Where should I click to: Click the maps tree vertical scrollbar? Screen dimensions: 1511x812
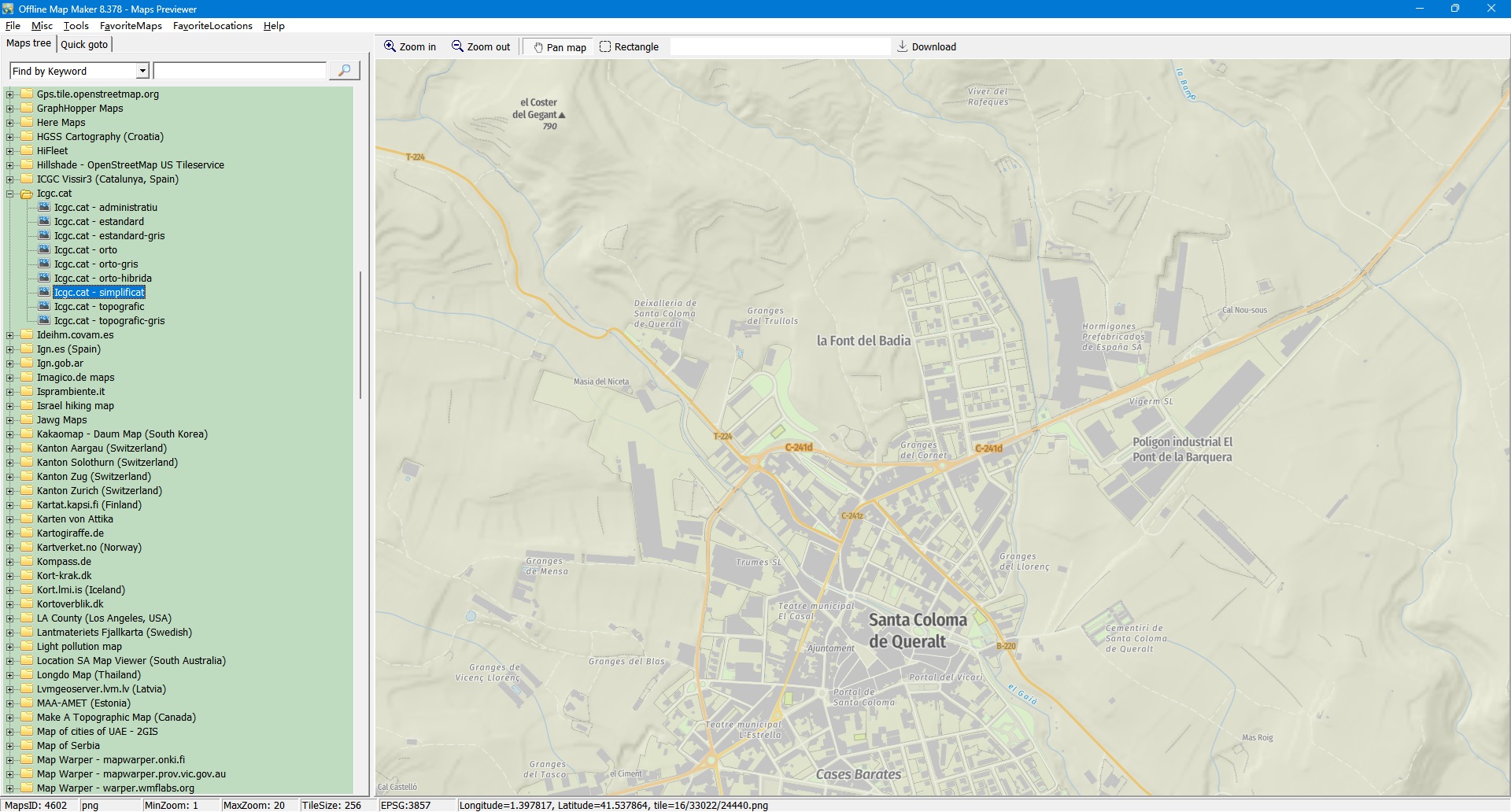tap(360, 334)
